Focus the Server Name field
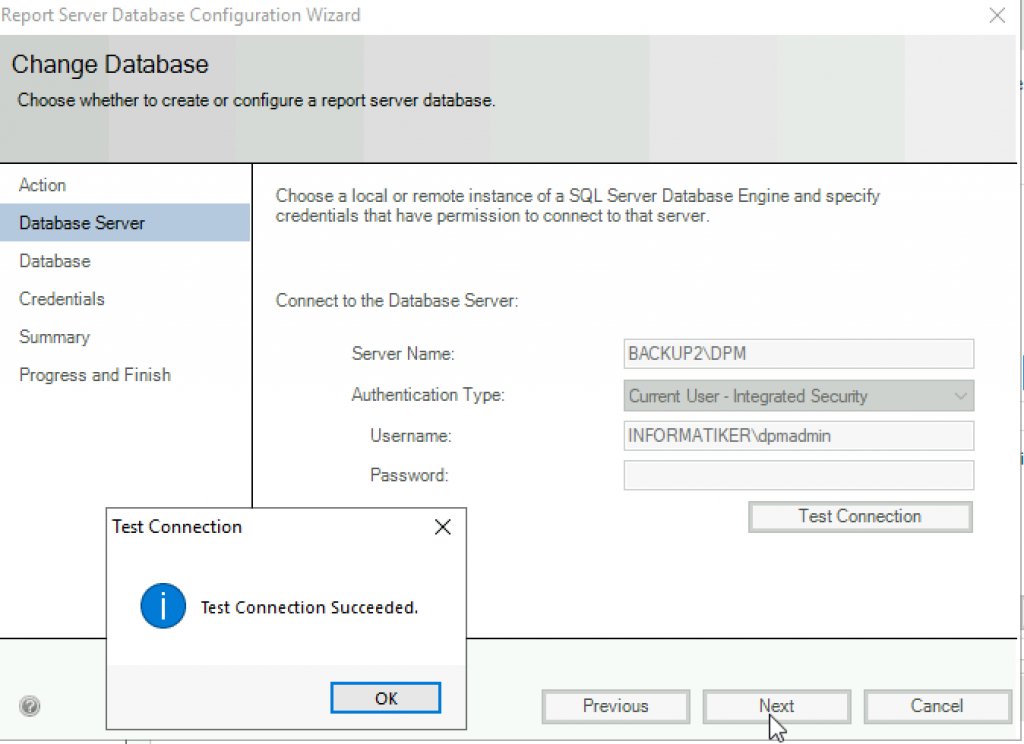The width and height of the screenshot is (1024, 744). pos(799,353)
